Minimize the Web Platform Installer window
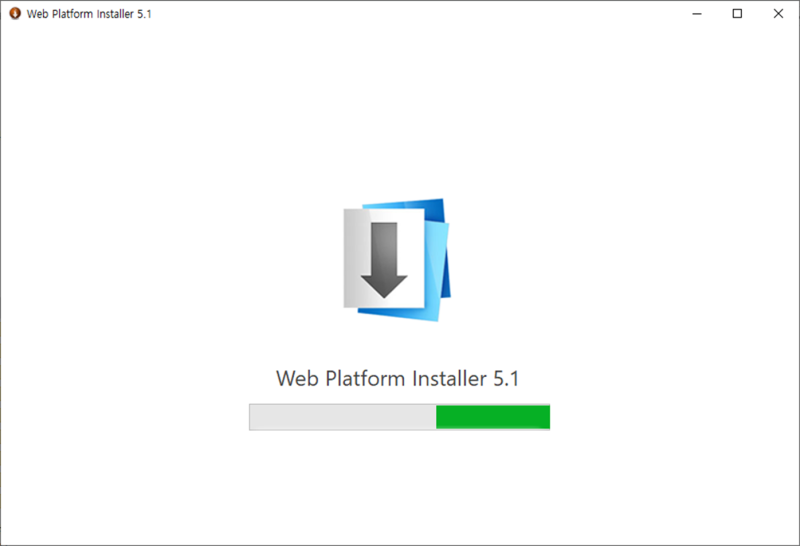The height and width of the screenshot is (546, 800). click(x=696, y=14)
